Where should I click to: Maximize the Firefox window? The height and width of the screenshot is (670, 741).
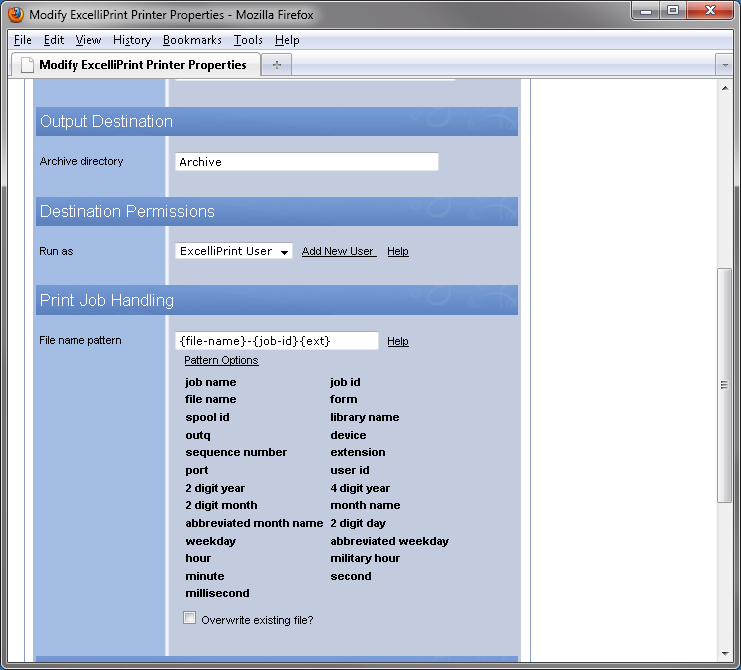click(673, 11)
